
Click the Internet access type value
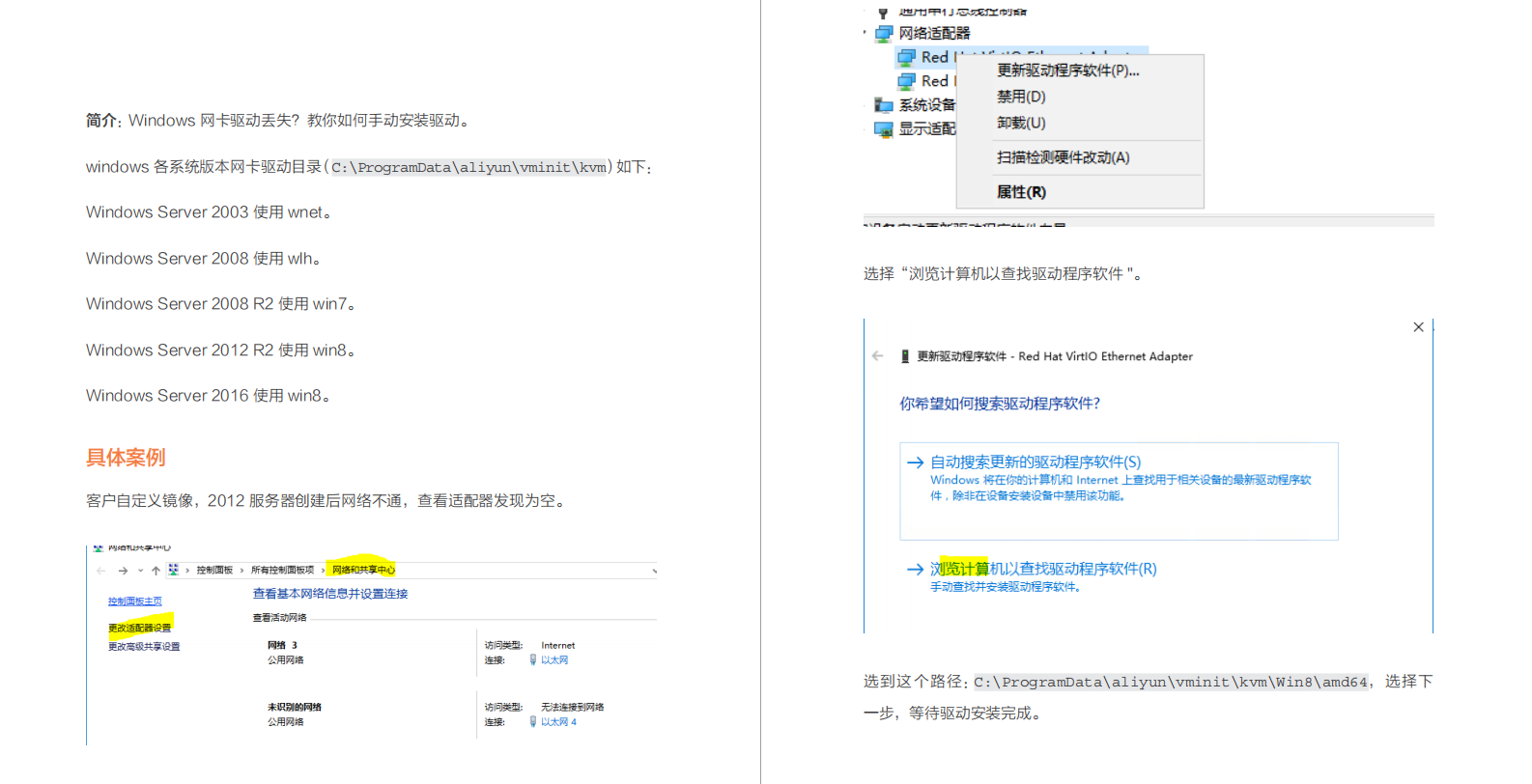coord(557,645)
